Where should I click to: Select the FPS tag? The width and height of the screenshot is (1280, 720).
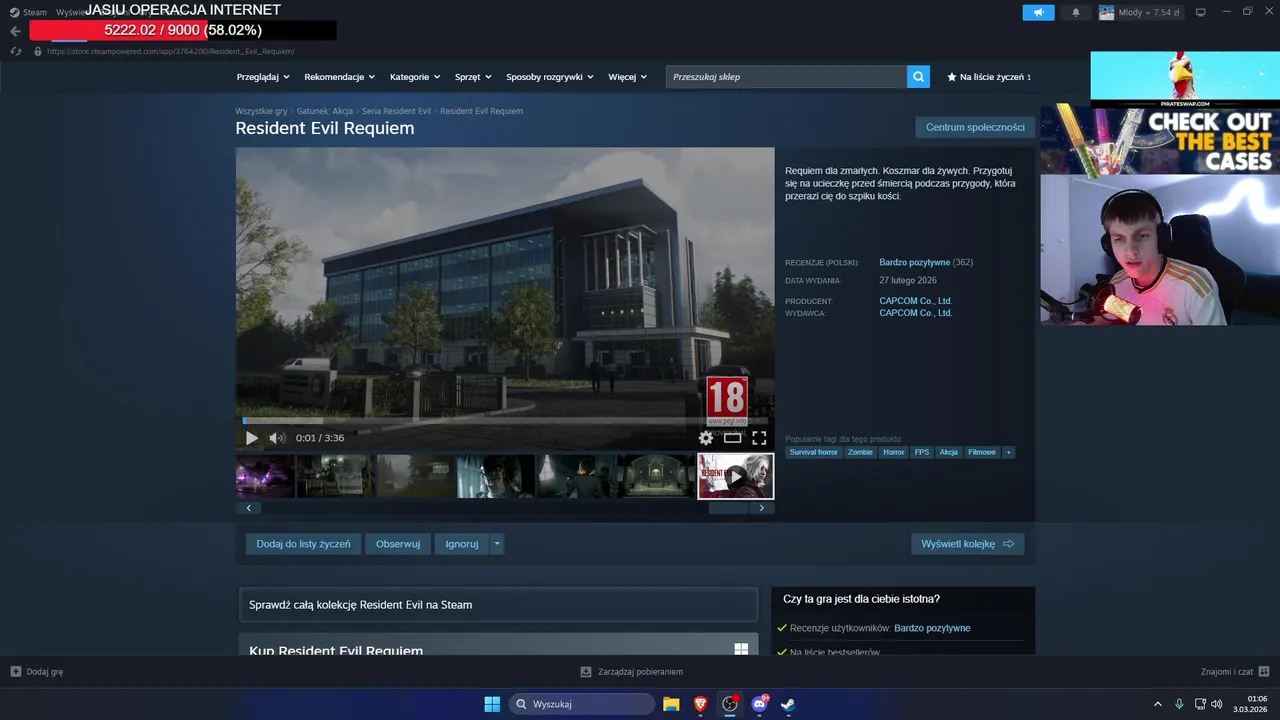coord(922,452)
